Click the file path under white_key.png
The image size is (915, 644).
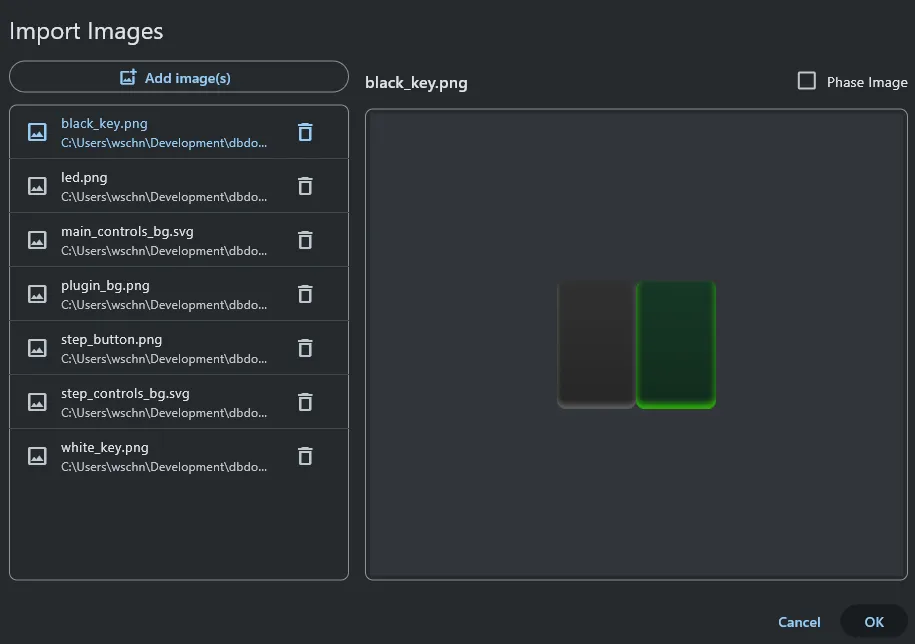click(164, 467)
